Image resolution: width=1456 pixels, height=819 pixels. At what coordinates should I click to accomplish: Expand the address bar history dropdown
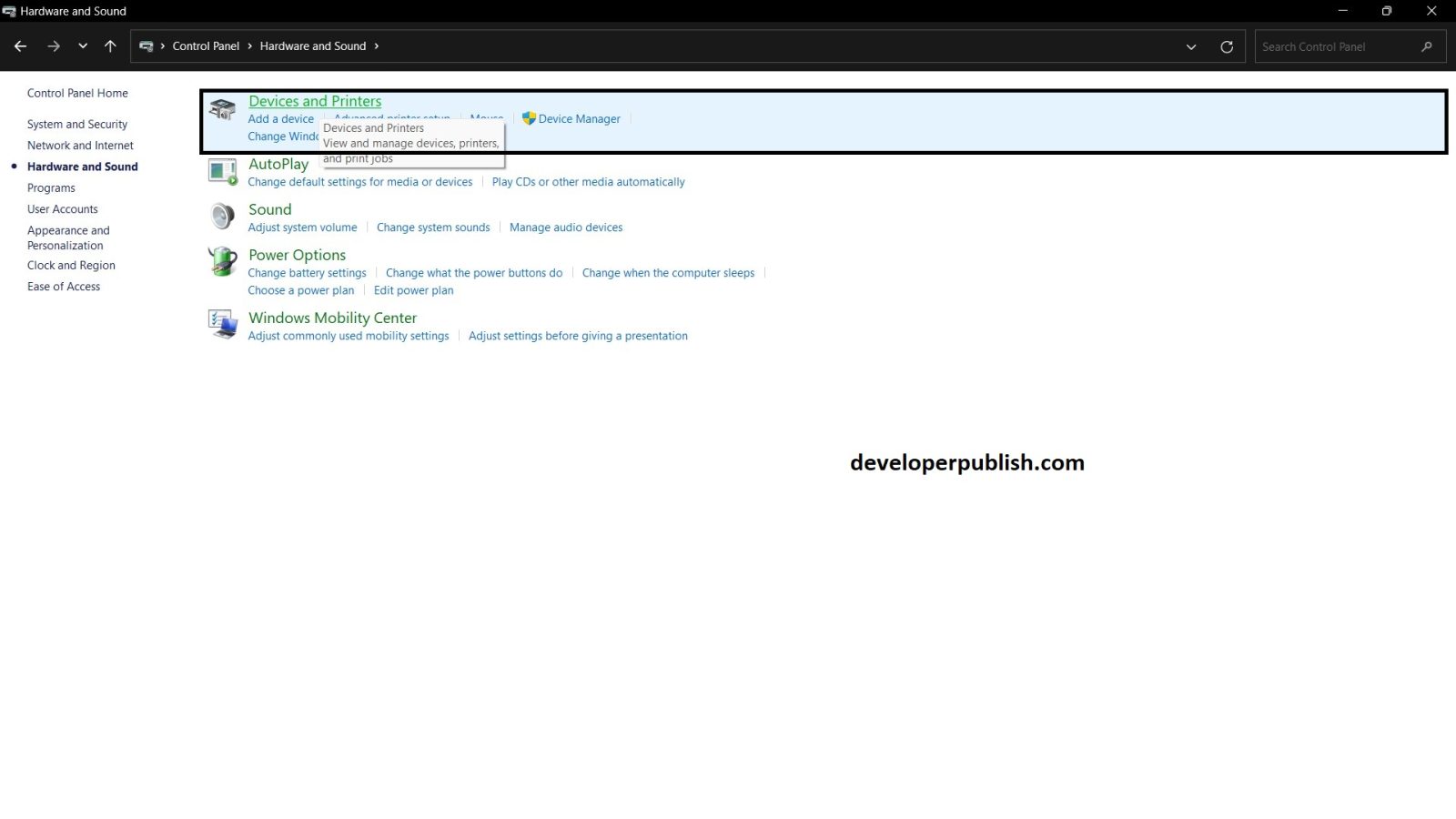[1191, 46]
